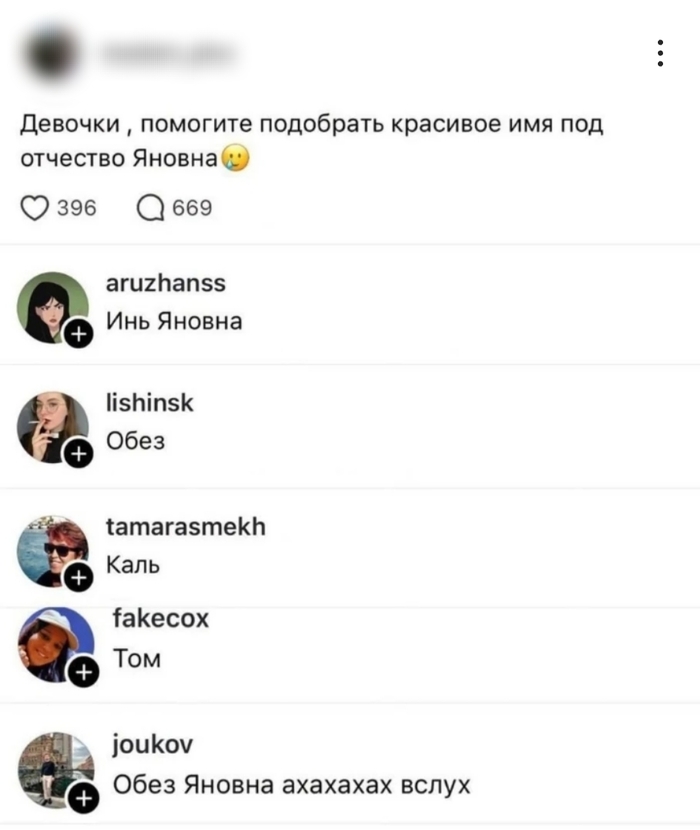The image size is (700, 830).
Task: Open lishinsk profile from username
Action: pos(150,403)
